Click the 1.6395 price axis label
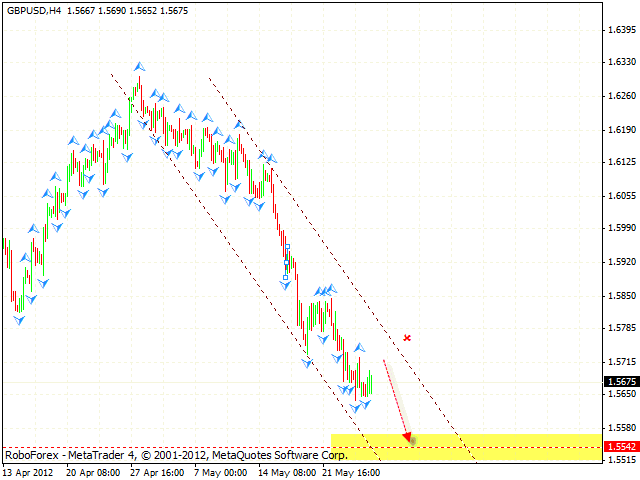Screen dimensions: 640x480 click(x=622, y=29)
